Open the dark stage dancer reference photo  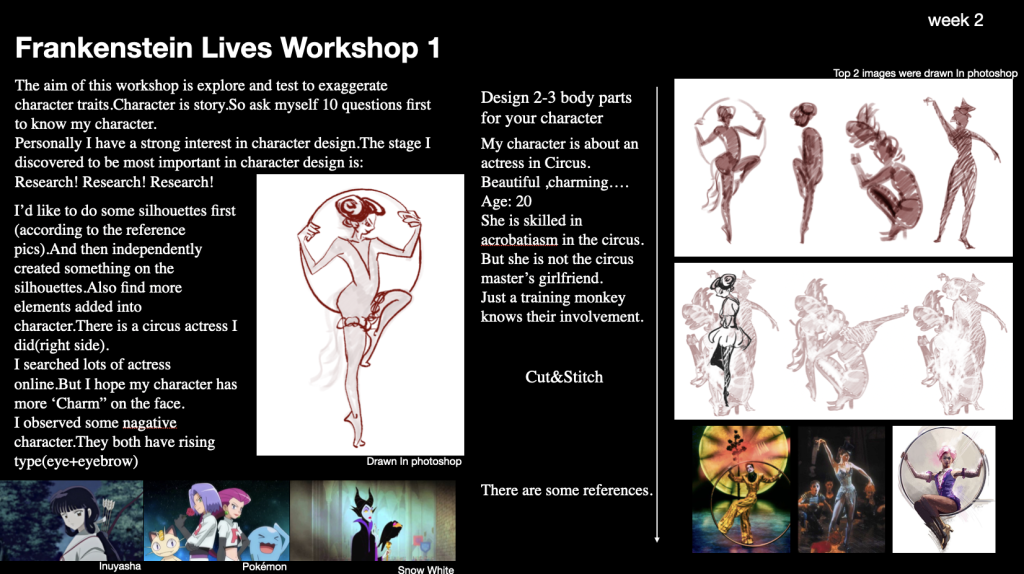click(841, 489)
